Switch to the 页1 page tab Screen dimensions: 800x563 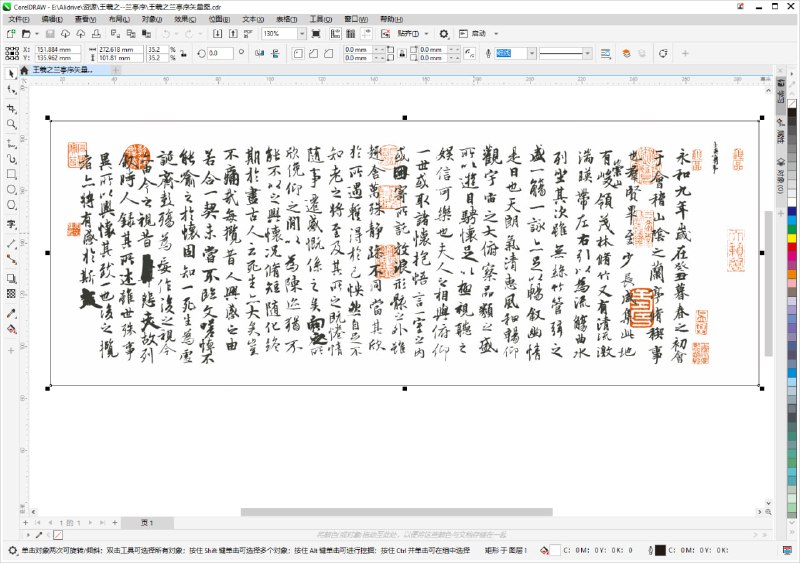click(x=146, y=523)
